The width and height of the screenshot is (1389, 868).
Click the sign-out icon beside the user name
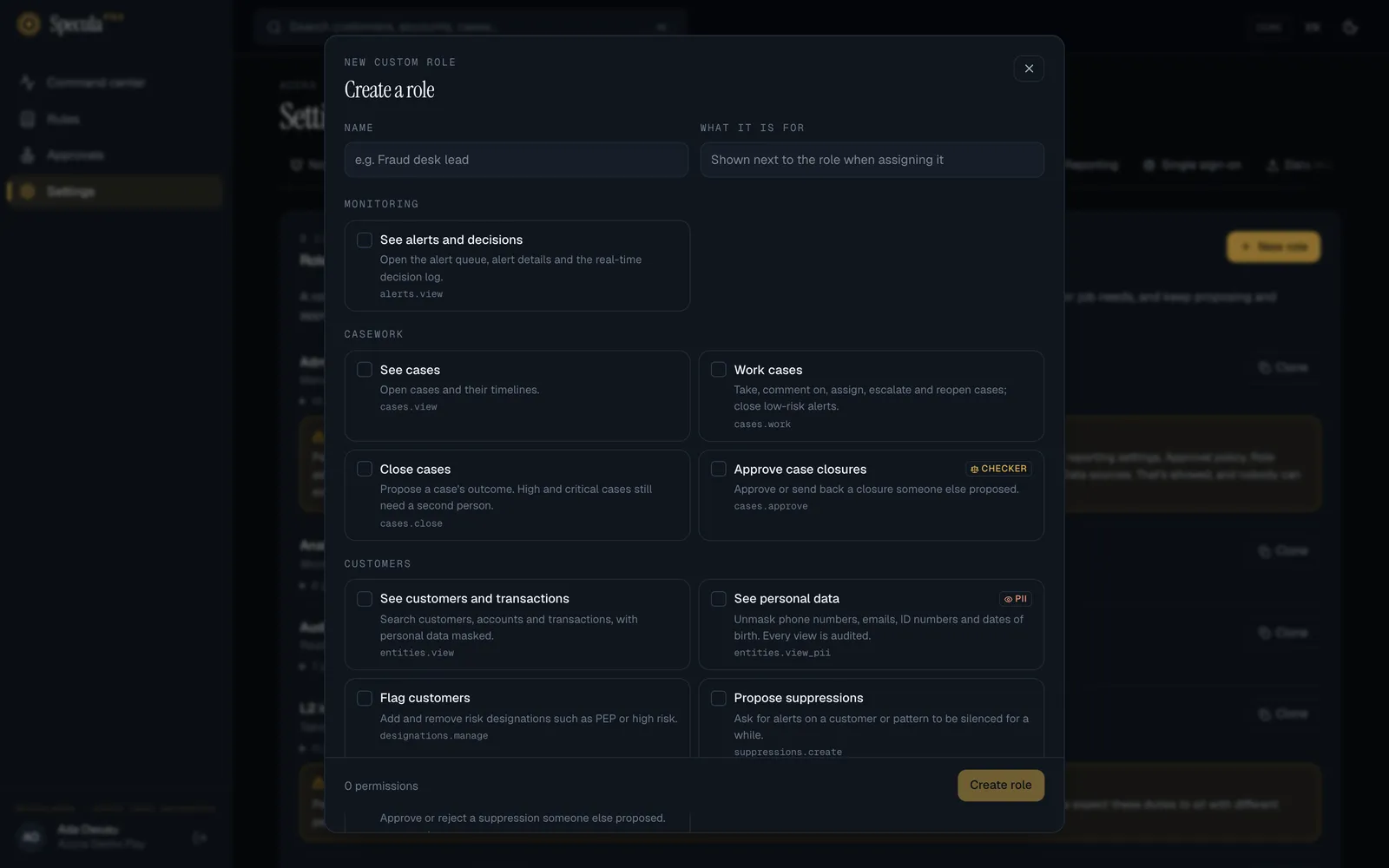200,838
